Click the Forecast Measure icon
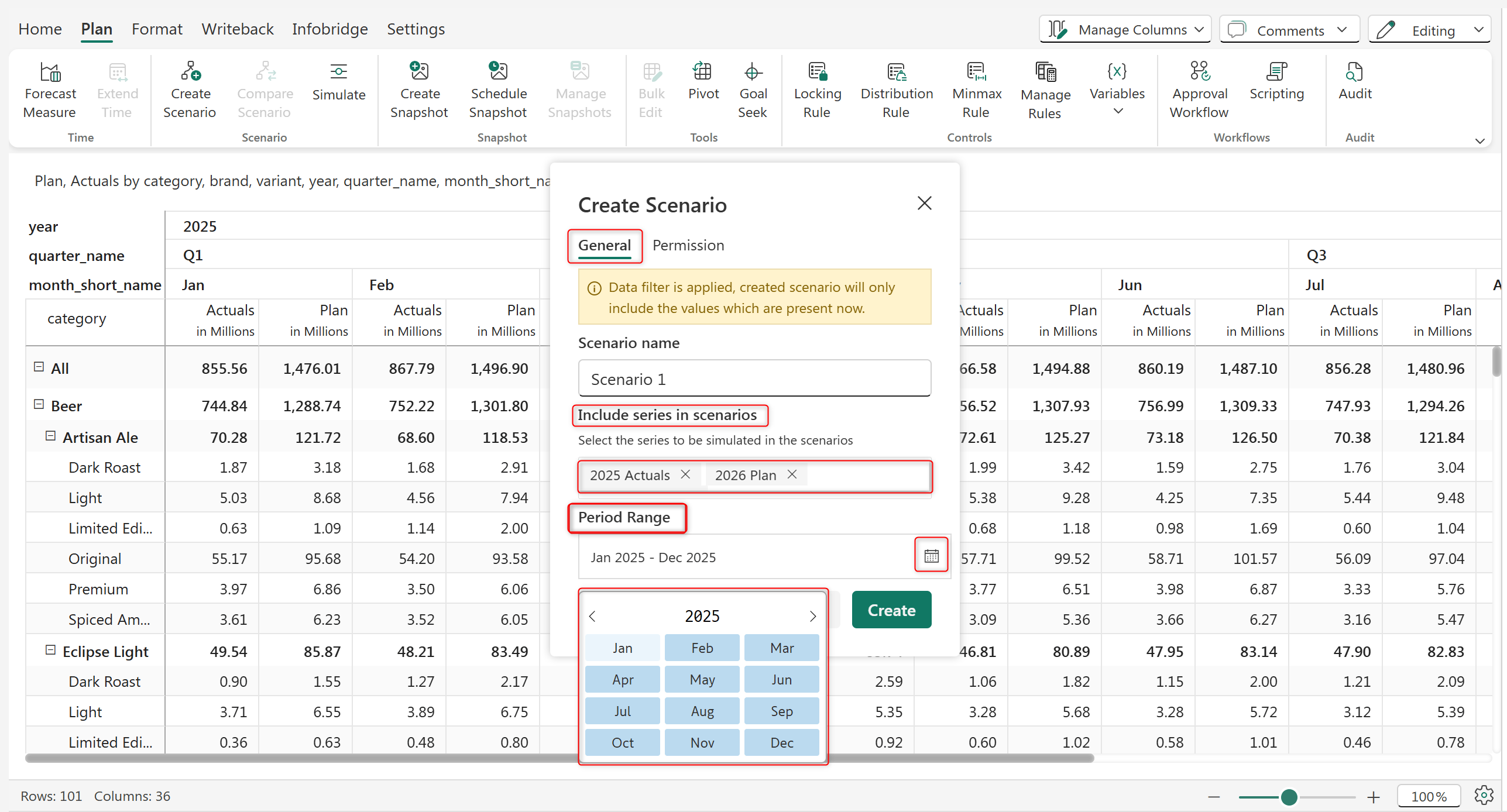The image size is (1507, 812). pos(50,72)
